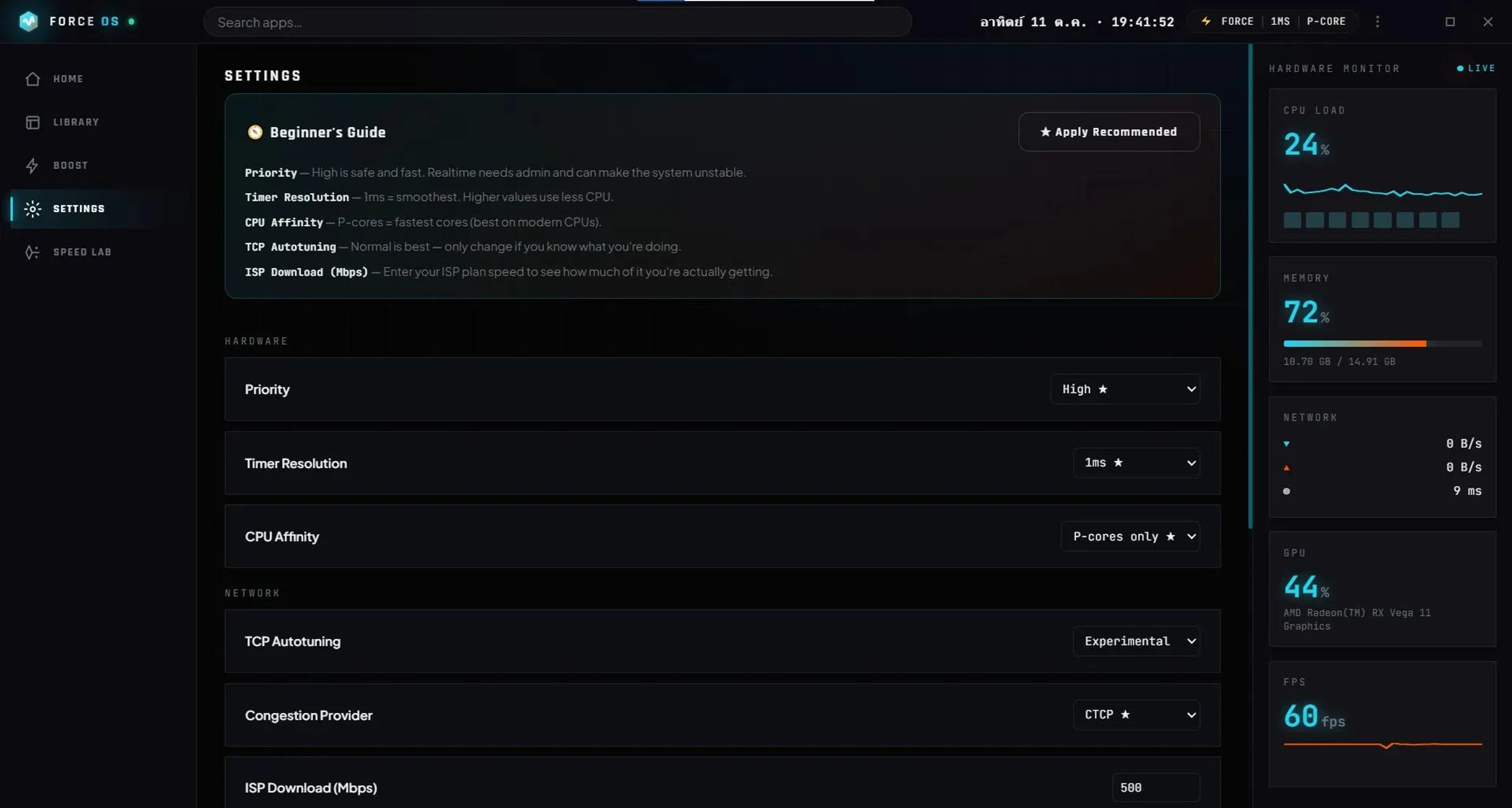
Task: Focus the Search apps field
Action: click(x=557, y=22)
